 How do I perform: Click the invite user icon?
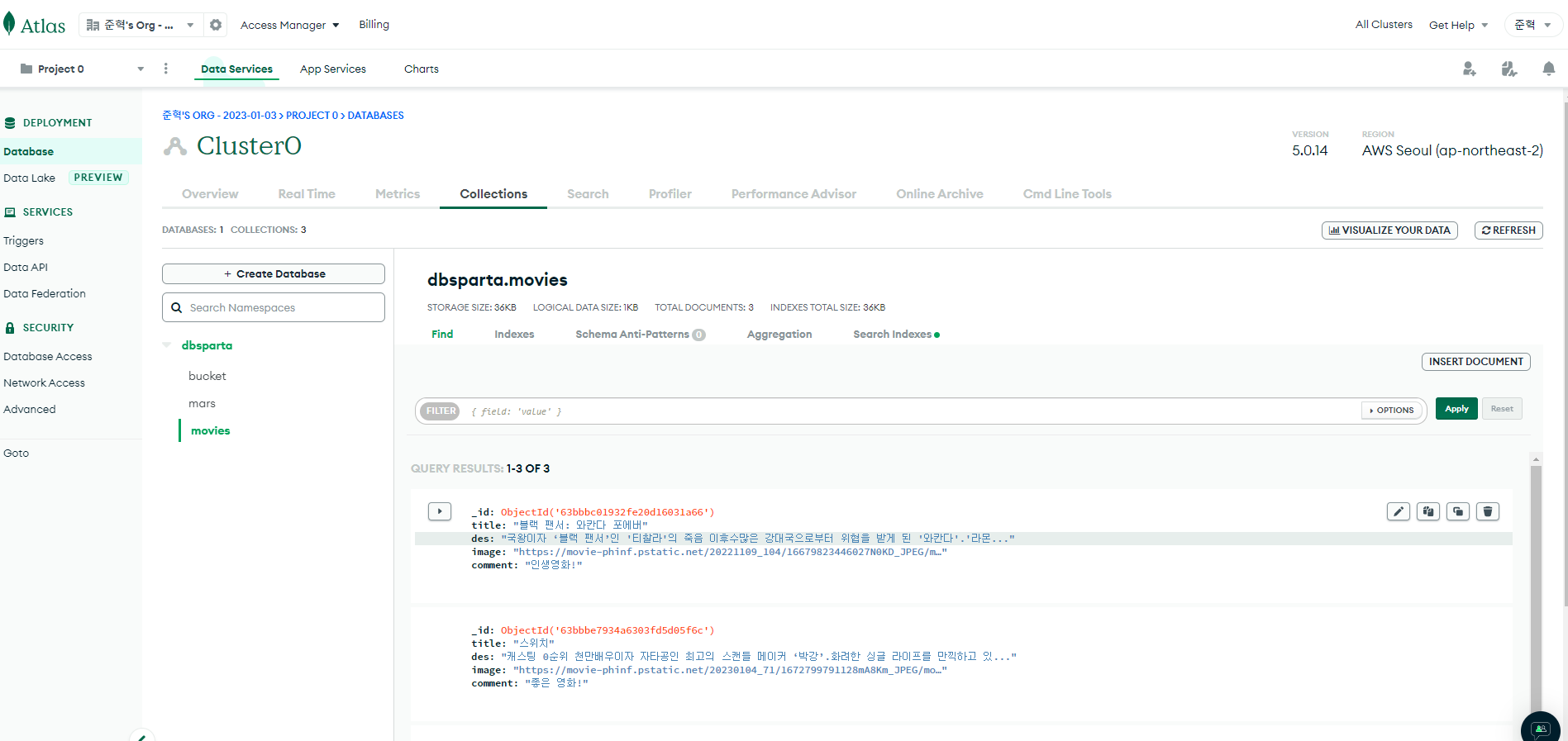1469,69
